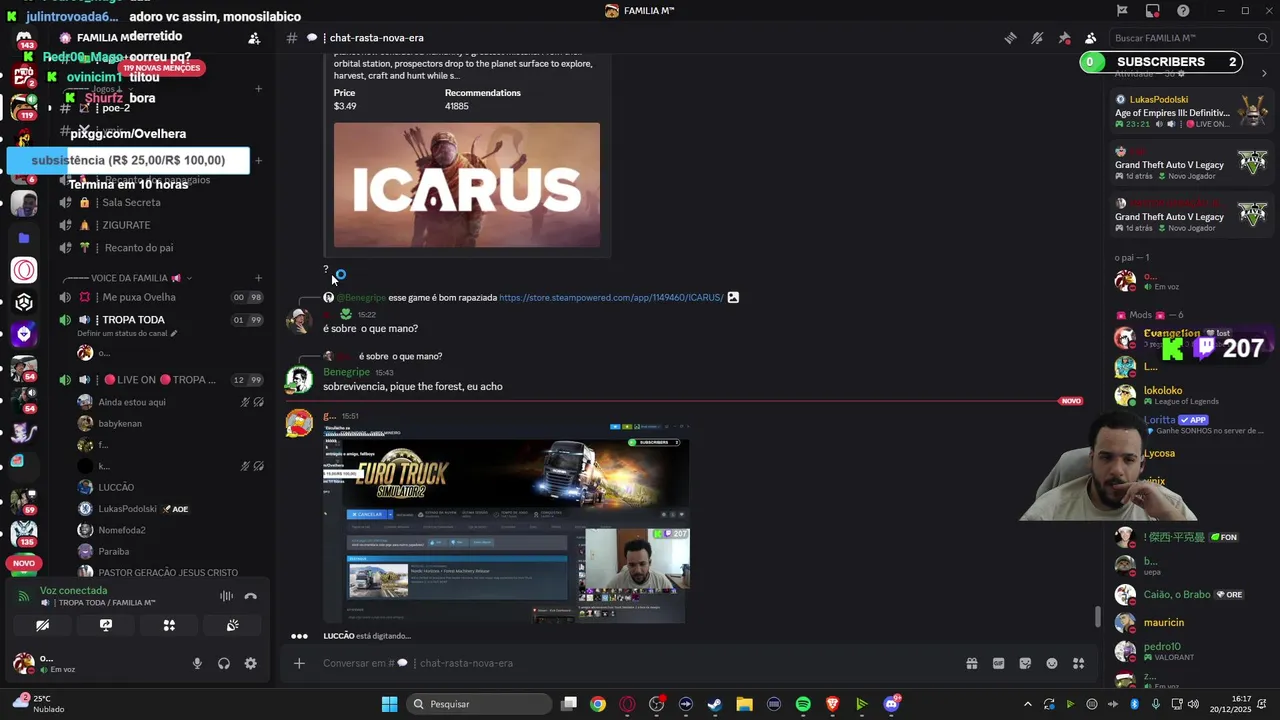The height and width of the screenshot is (720, 1280).
Task: Open Spotify from the taskbar
Action: 803,704
